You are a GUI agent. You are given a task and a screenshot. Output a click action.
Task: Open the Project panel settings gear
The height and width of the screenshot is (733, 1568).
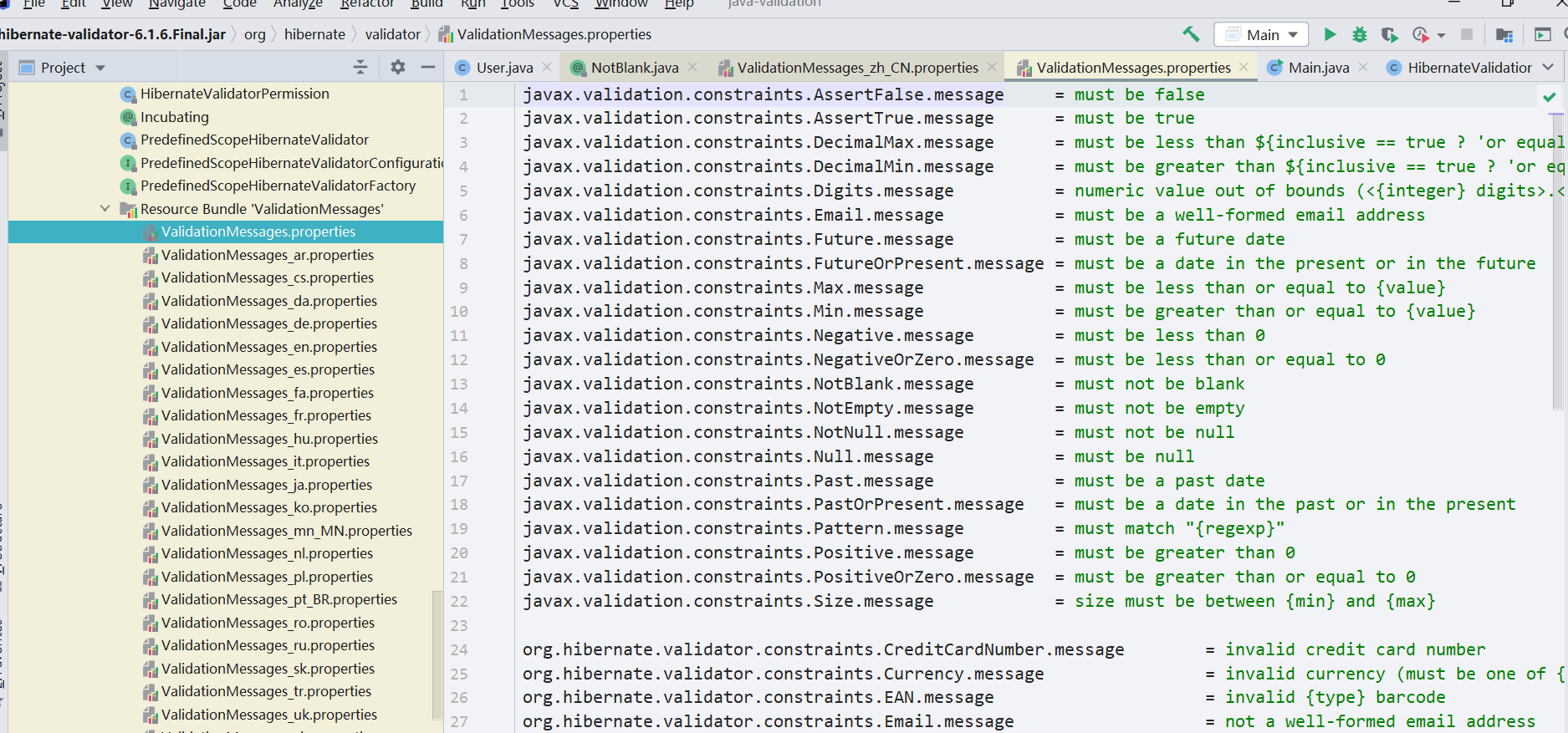(398, 67)
